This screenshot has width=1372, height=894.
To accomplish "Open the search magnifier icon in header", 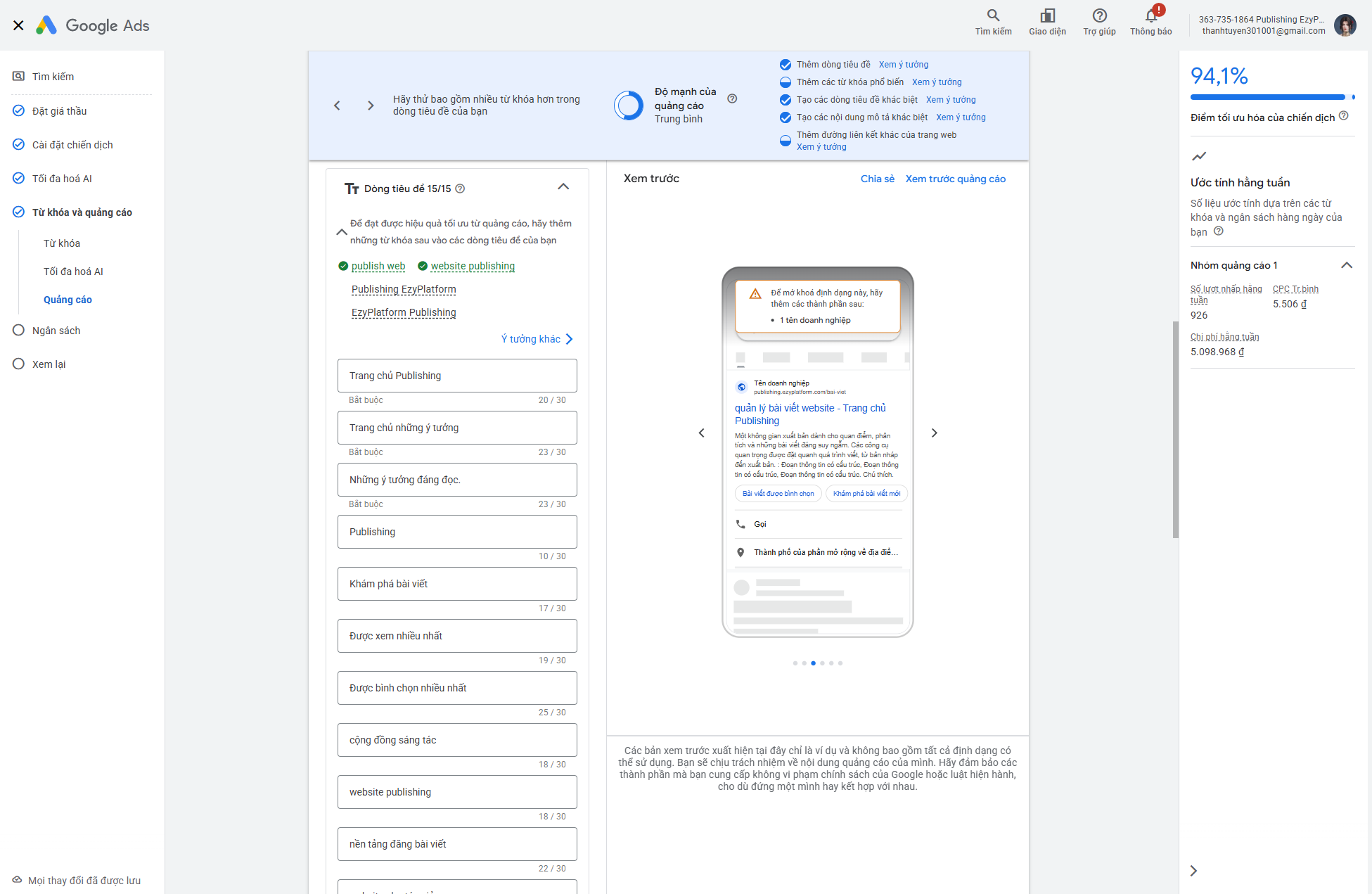I will coord(993,15).
